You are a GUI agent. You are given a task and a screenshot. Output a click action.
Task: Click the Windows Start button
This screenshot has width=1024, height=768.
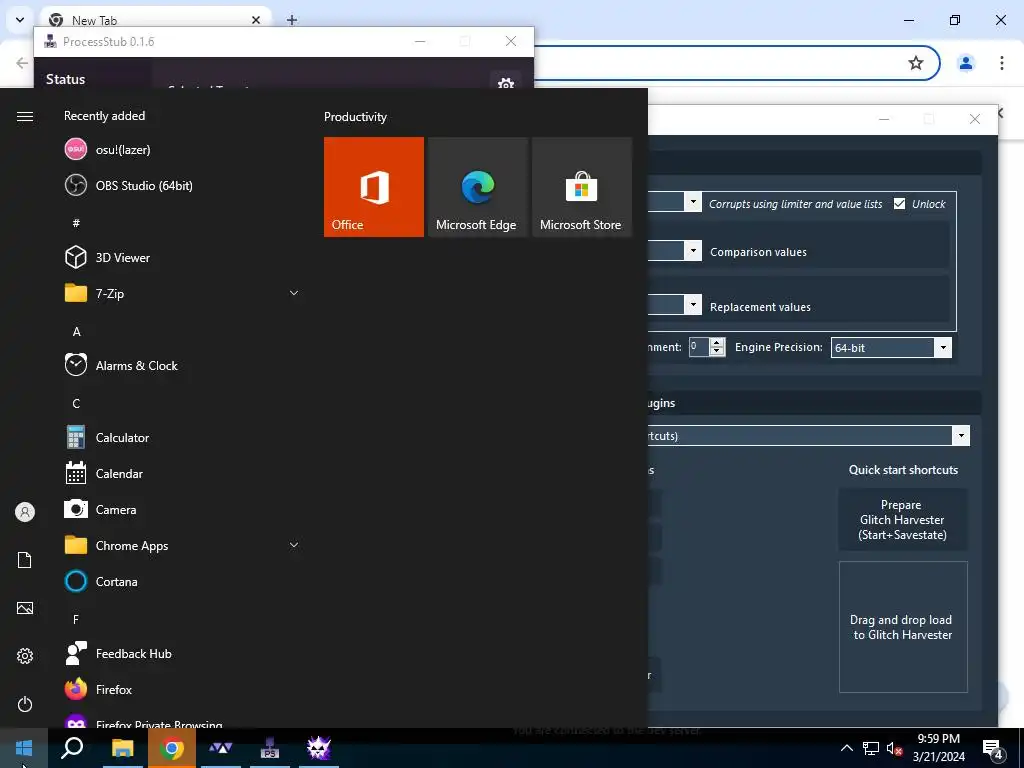[24, 748]
